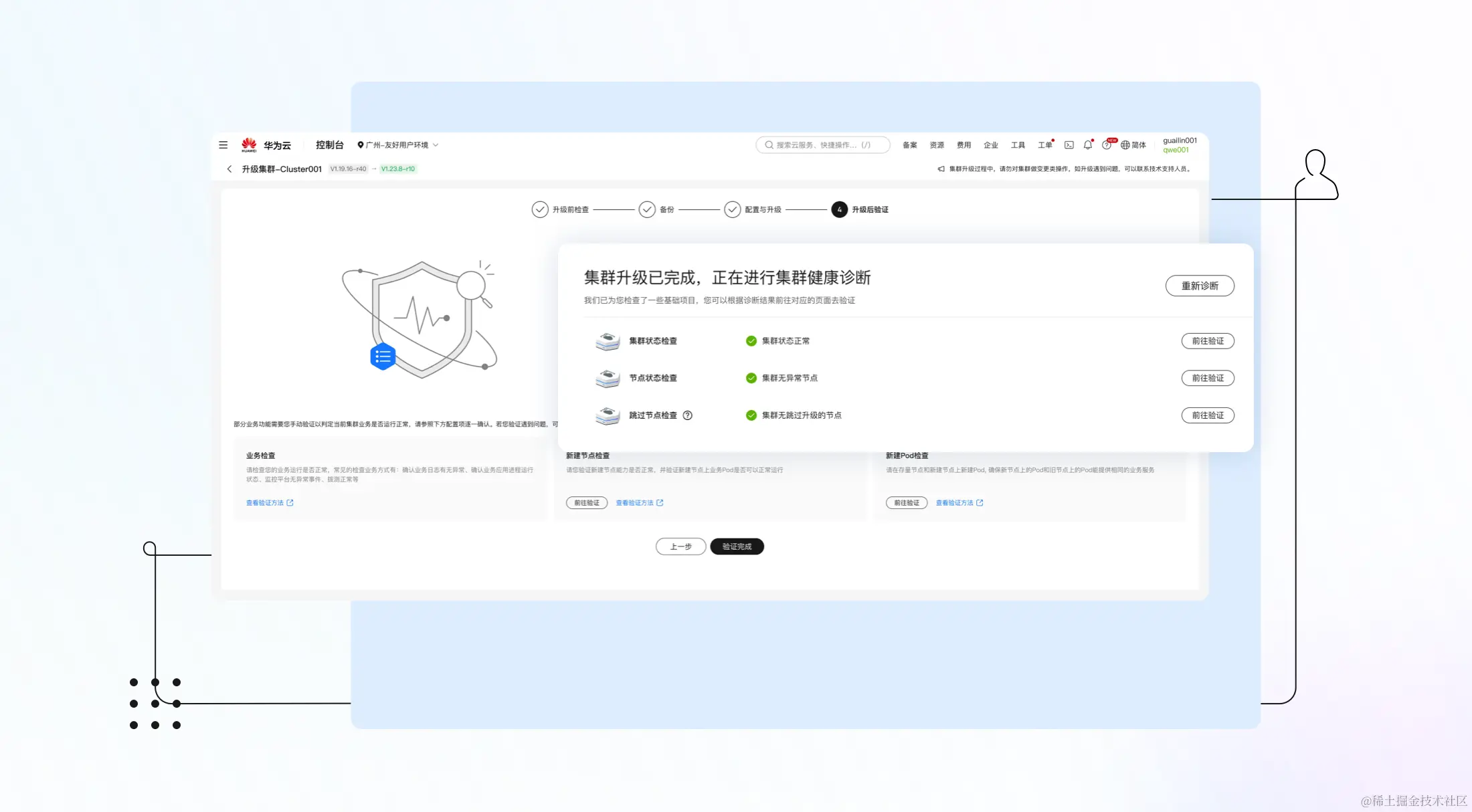Click 前往验证 for 集群状态检查
Viewport: 1472px width, 812px height.
click(x=1208, y=341)
